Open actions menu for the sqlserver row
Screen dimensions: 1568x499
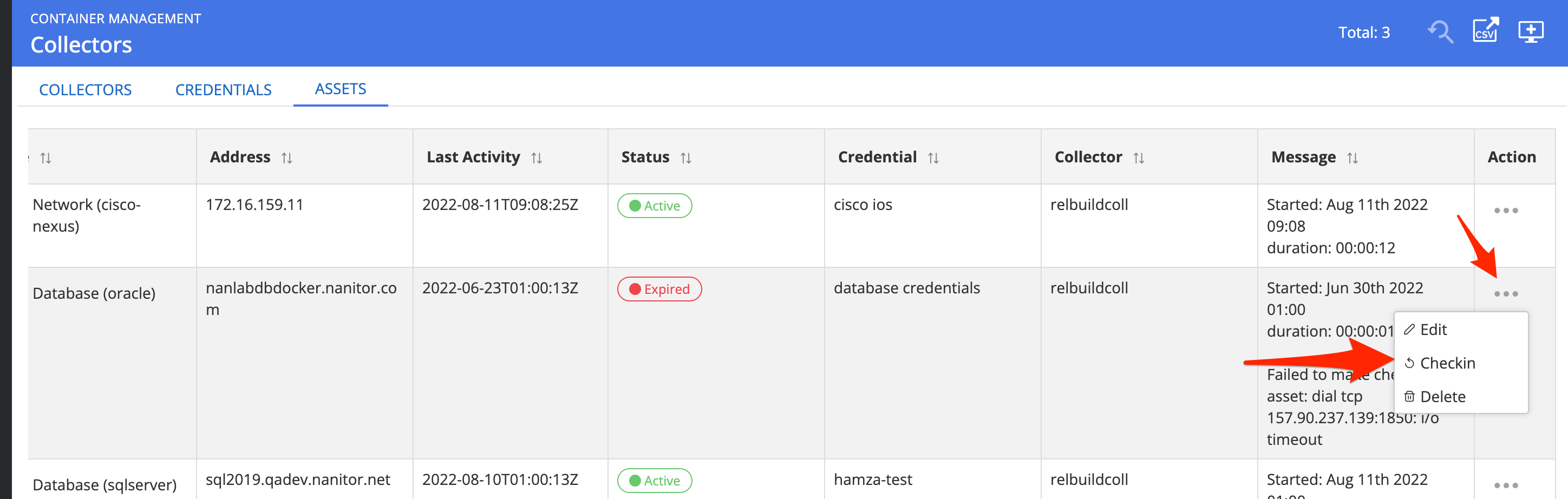click(x=1506, y=485)
